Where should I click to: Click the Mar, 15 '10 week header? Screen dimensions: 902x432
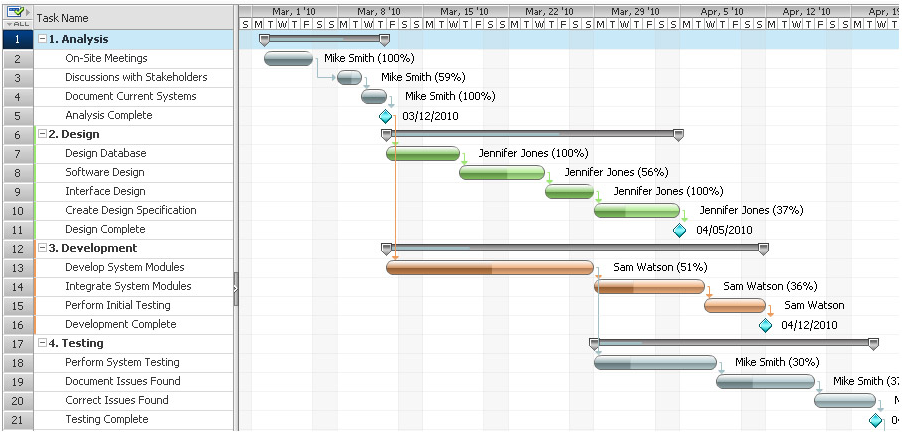pyautogui.click(x=465, y=11)
